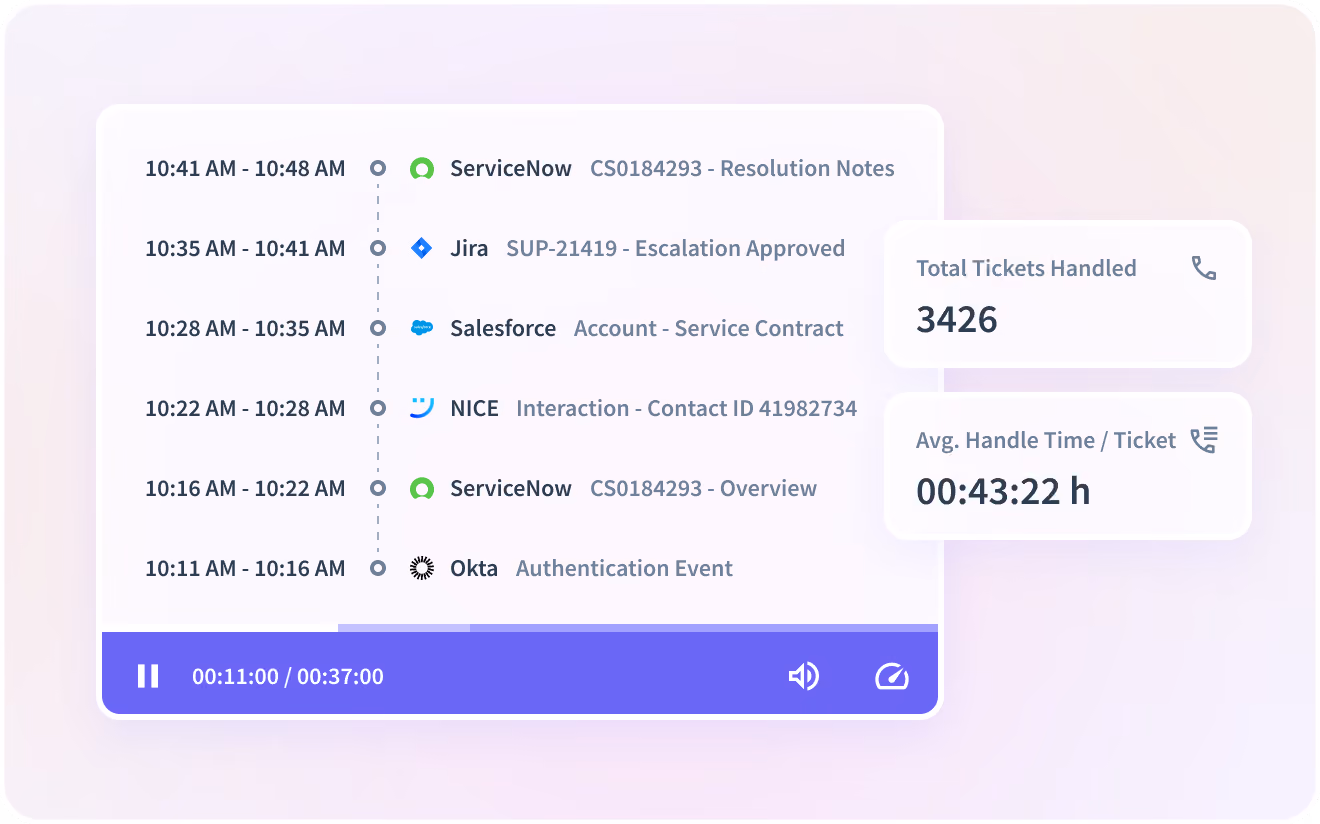
Task: Click the Salesforce app name
Action: point(503,328)
